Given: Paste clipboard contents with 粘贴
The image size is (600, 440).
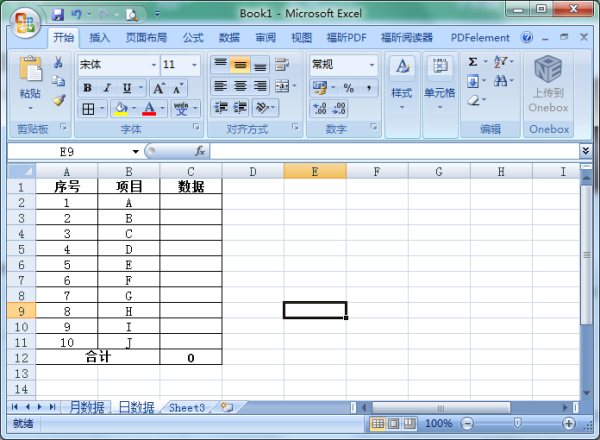Looking at the screenshot, I should 30,84.
